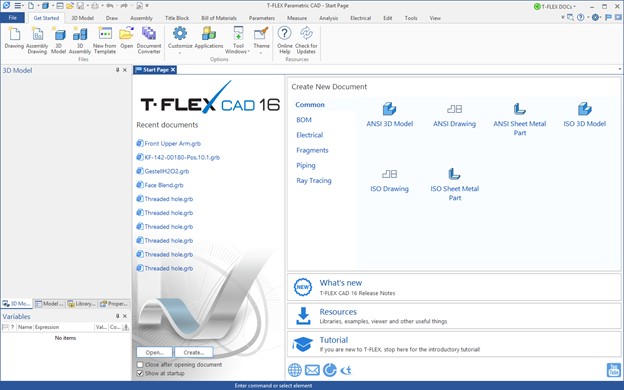Screen dimensions: 624x390
Task: Enable Close after opening document checkbox
Action: pos(140,365)
